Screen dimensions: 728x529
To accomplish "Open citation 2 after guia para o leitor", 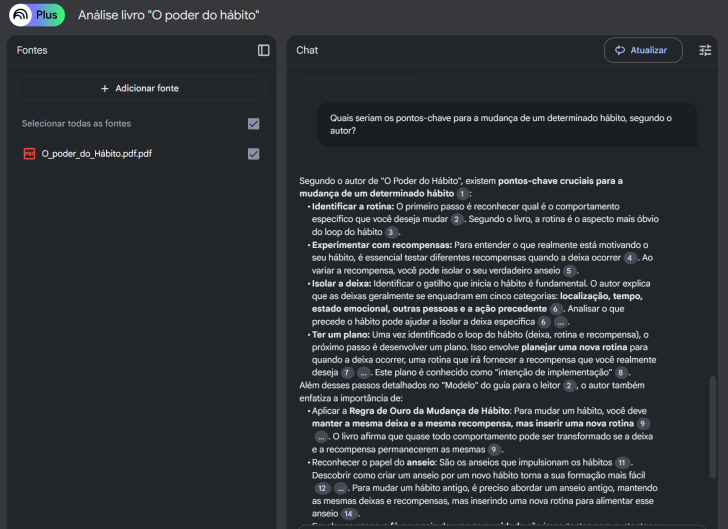I will [569, 385].
